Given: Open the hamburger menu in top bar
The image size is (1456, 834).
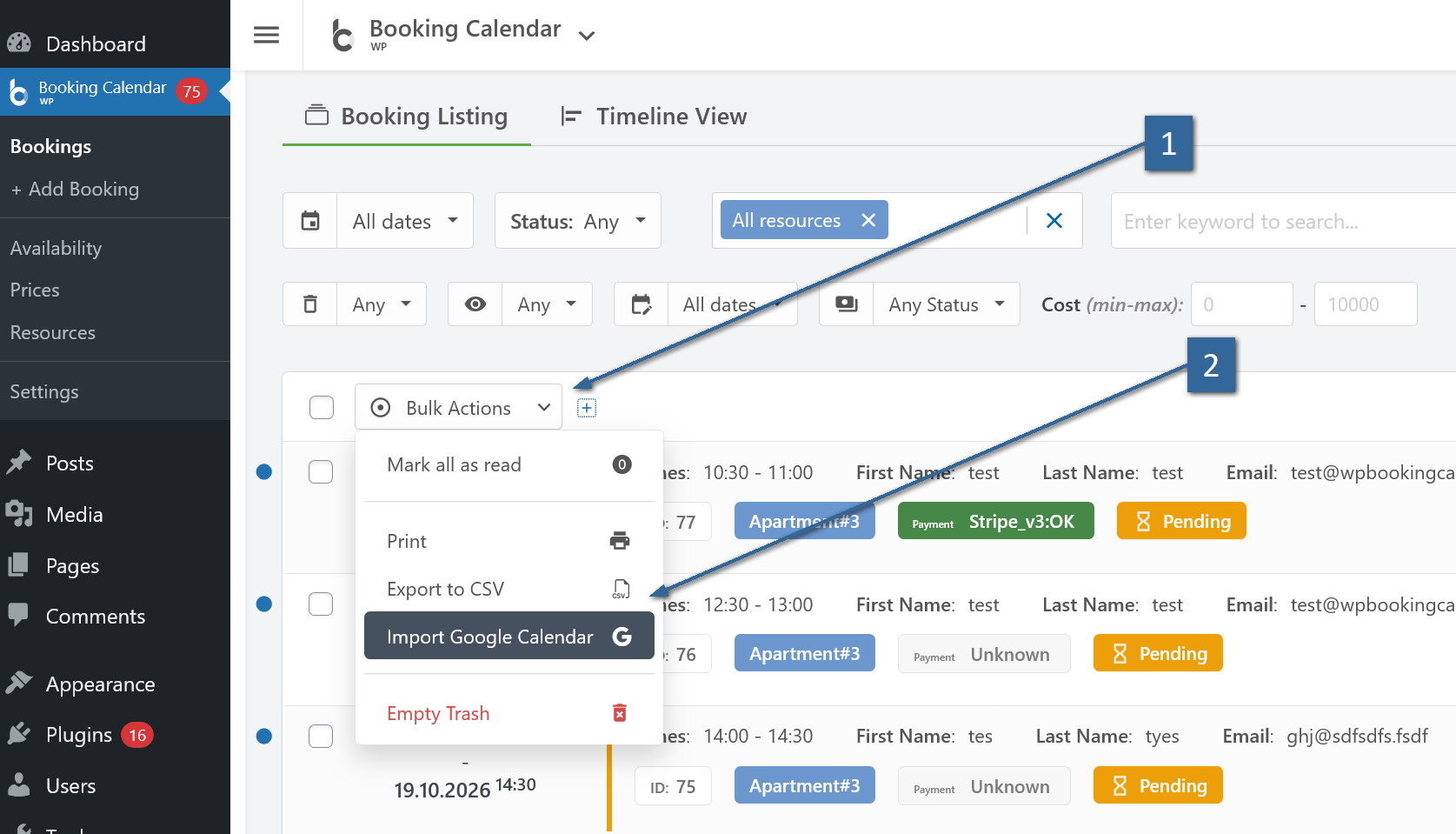Looking at the screenshot, I should (x=266, y=35).
